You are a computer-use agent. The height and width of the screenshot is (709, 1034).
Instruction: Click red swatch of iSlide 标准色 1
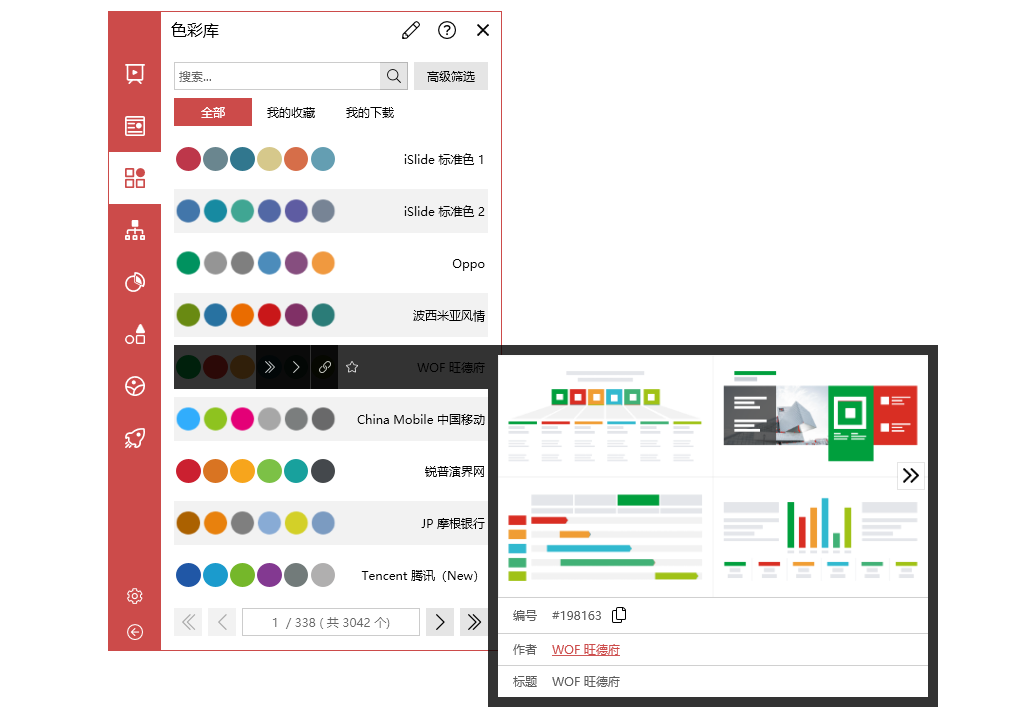pos(189,159)
